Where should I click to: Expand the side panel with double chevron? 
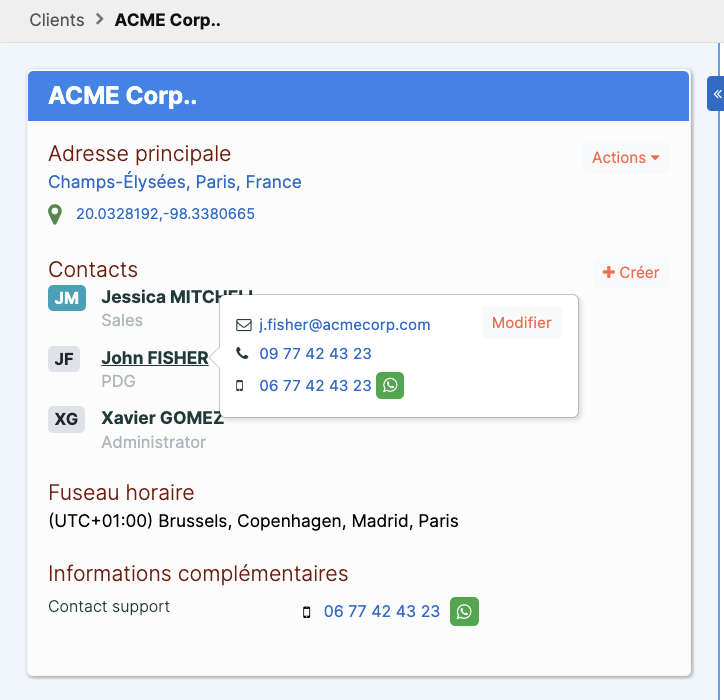[x=717, y=94]
